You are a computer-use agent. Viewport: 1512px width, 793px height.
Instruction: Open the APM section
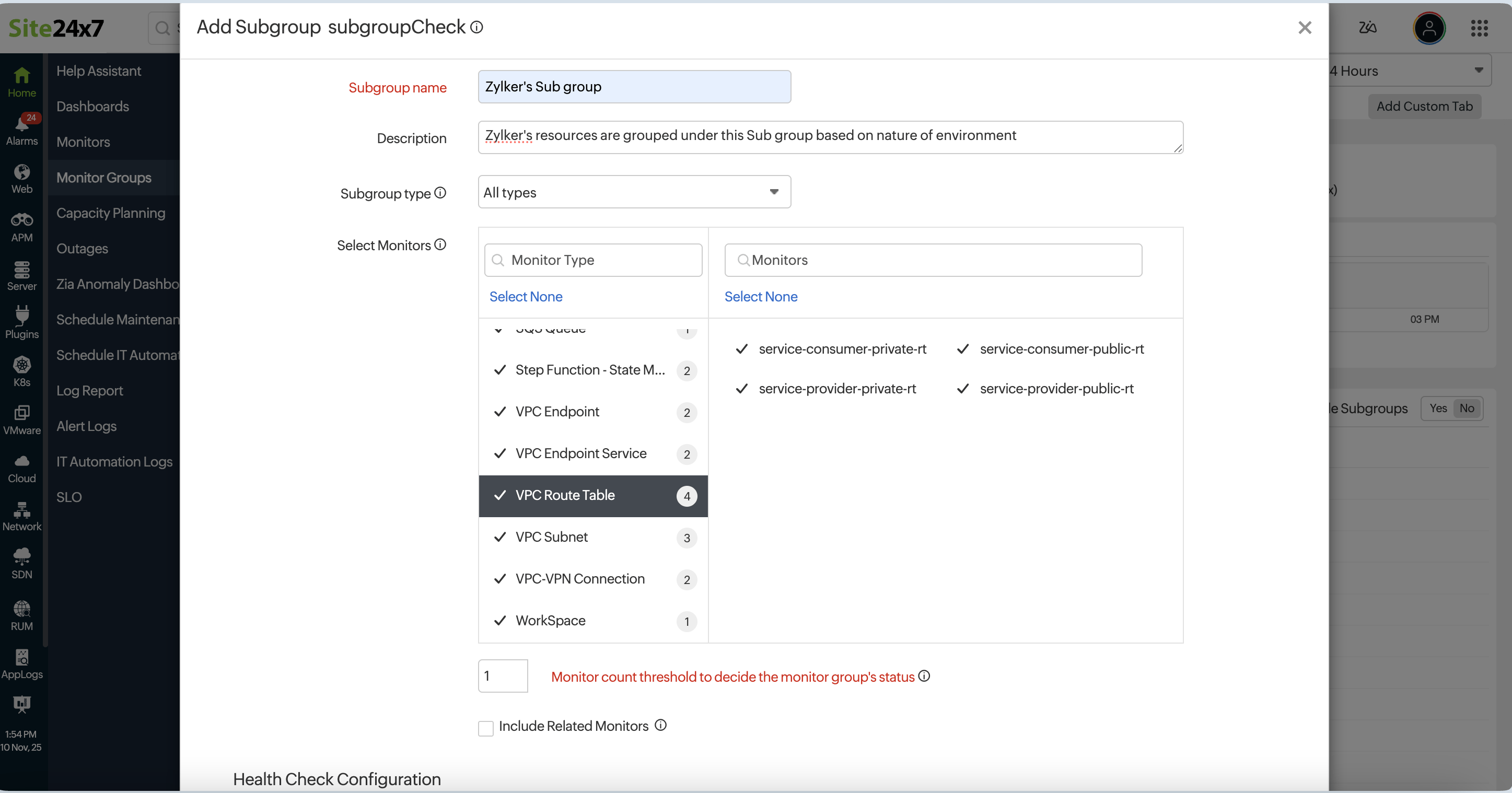pyautogui.click(x=22, y=226)
